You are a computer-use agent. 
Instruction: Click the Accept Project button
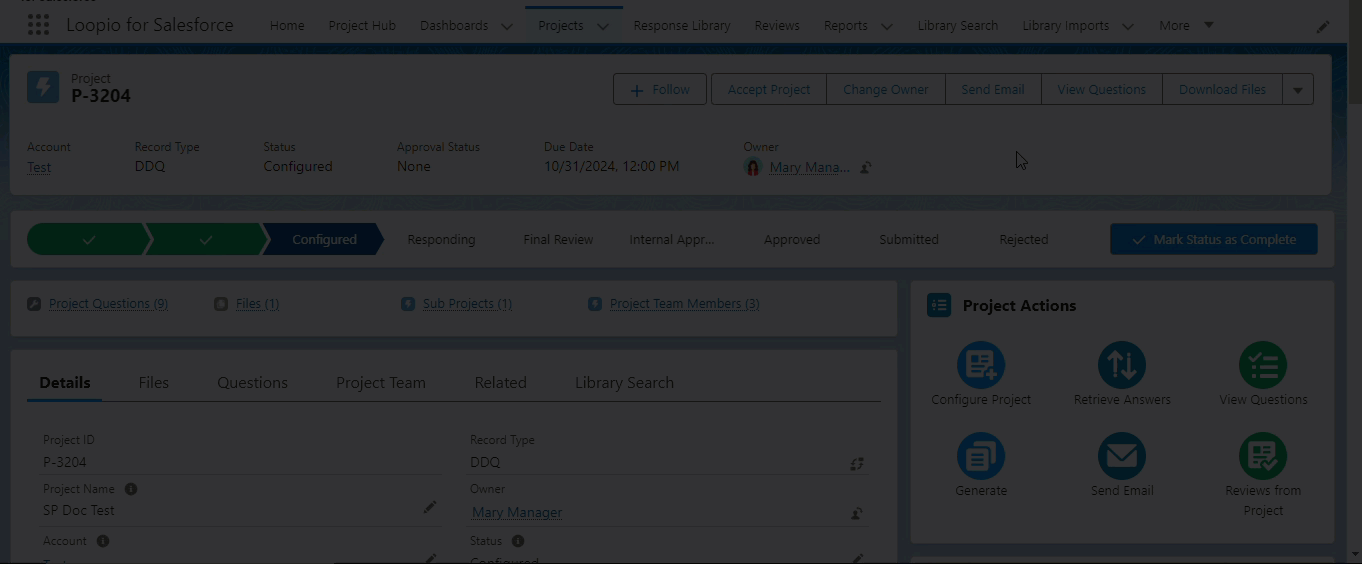pos(769,89)
